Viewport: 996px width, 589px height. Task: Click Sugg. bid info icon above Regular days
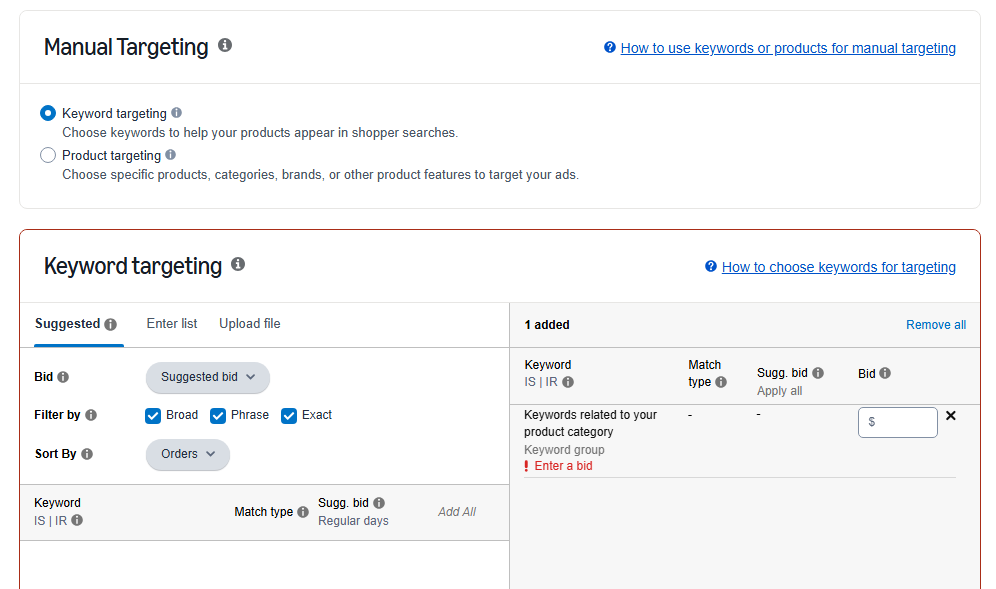pyautogui.click(x=379, y=503)
